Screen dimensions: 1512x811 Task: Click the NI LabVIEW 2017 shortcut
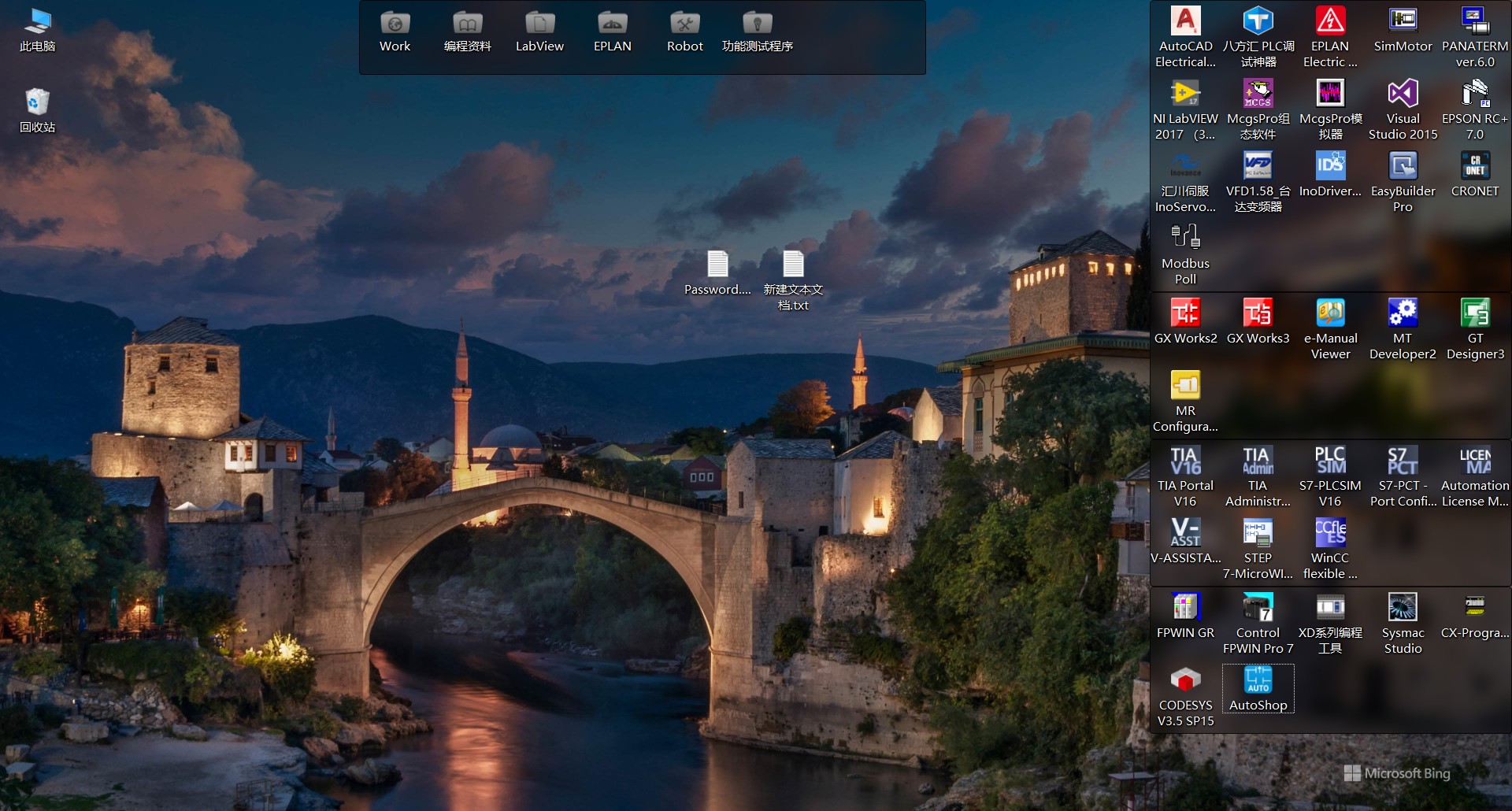1185,94
